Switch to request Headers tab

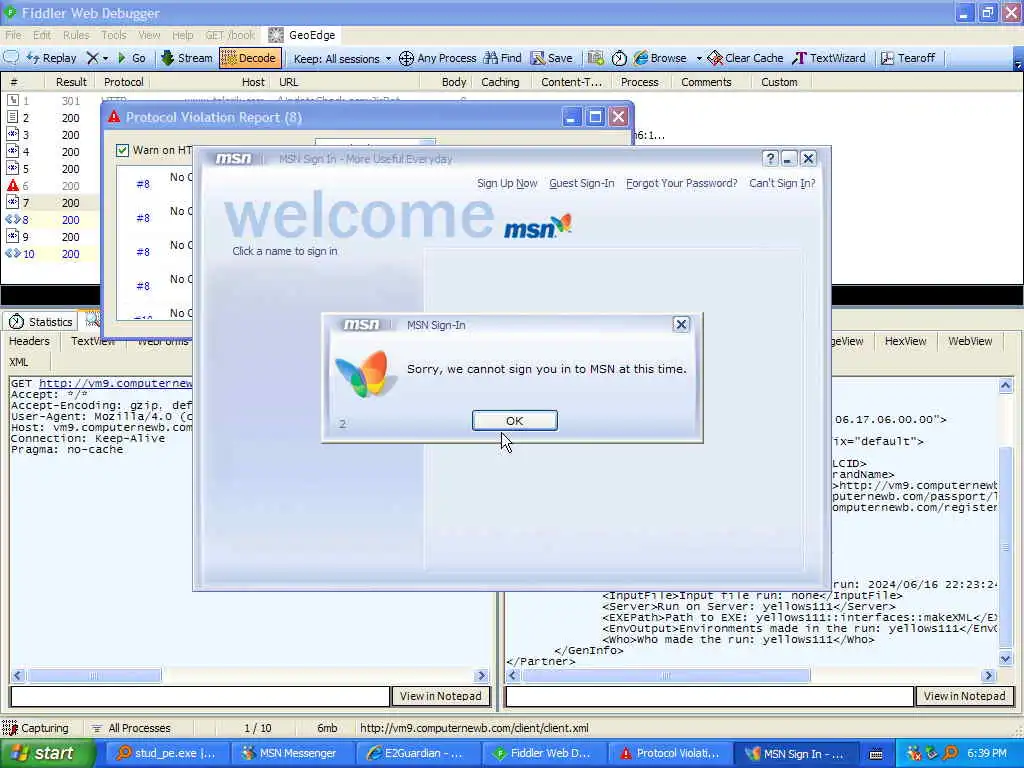(29, 341)
